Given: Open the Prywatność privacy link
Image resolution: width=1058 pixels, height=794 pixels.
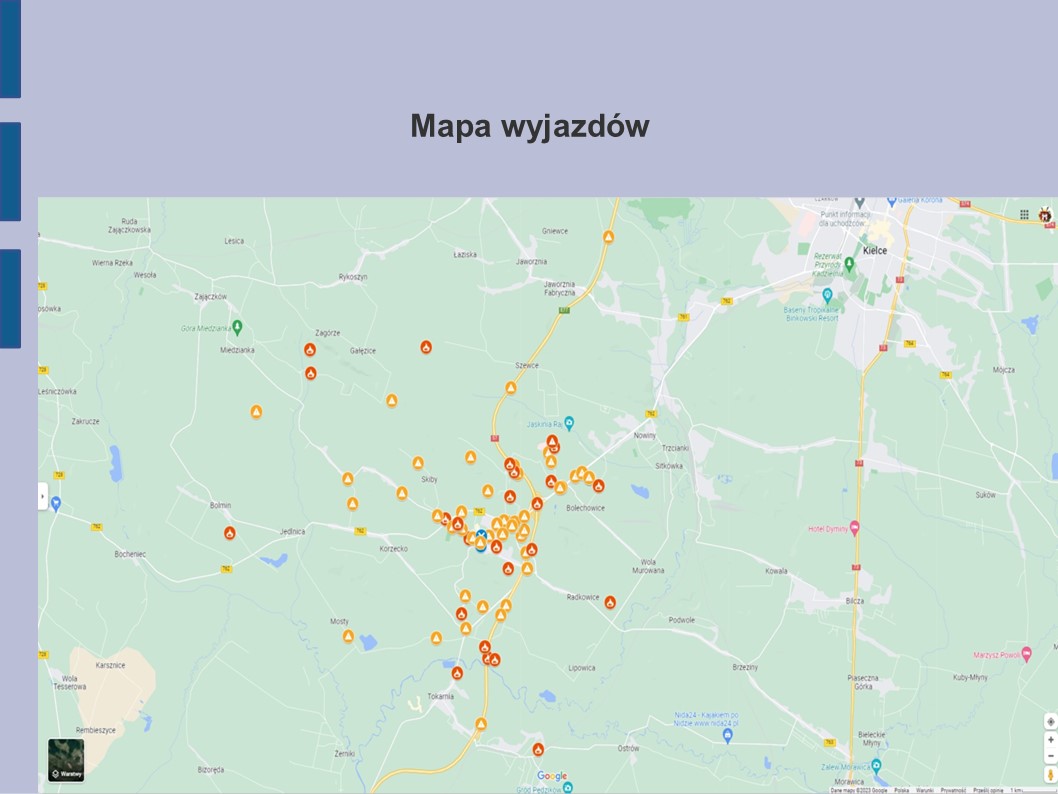Looking at the screenshot, I should pos(953,790).
